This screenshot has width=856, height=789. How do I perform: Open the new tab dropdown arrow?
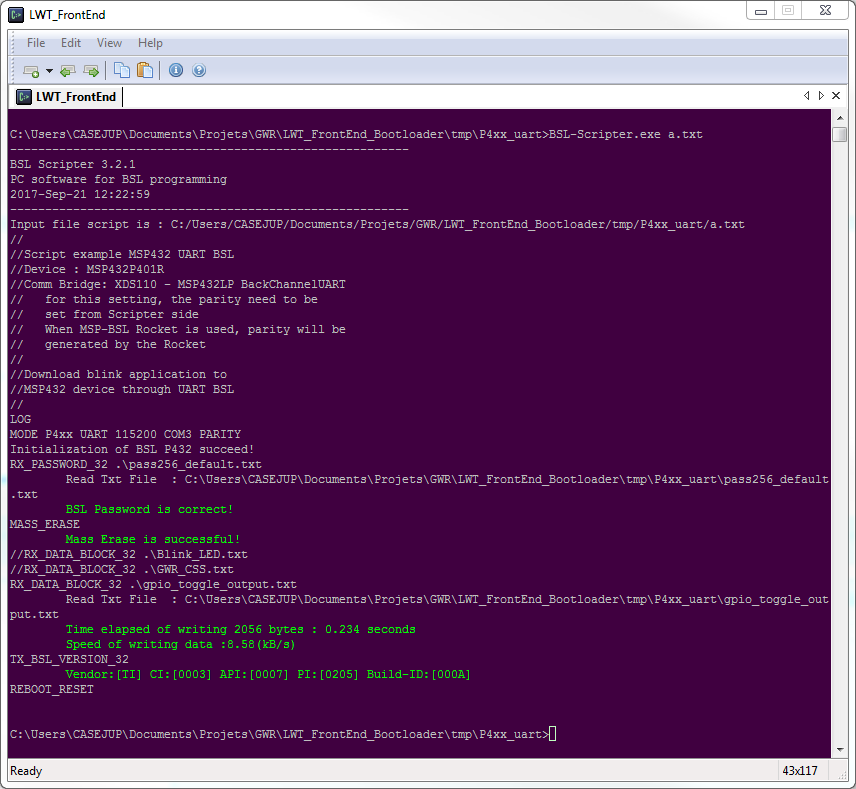[49, 70]
